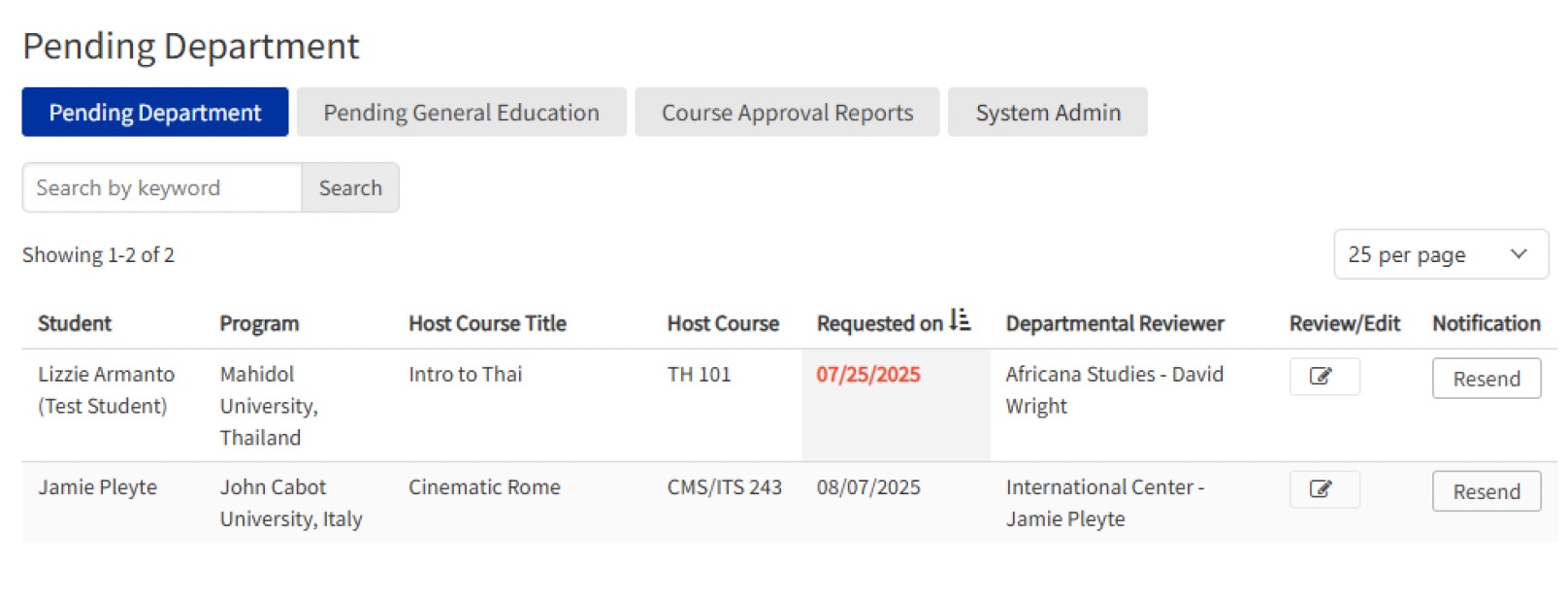1568x600 pixels.
Task: Select the Jamie Pleyte student name cell
Action: click(x=97, y=487)
